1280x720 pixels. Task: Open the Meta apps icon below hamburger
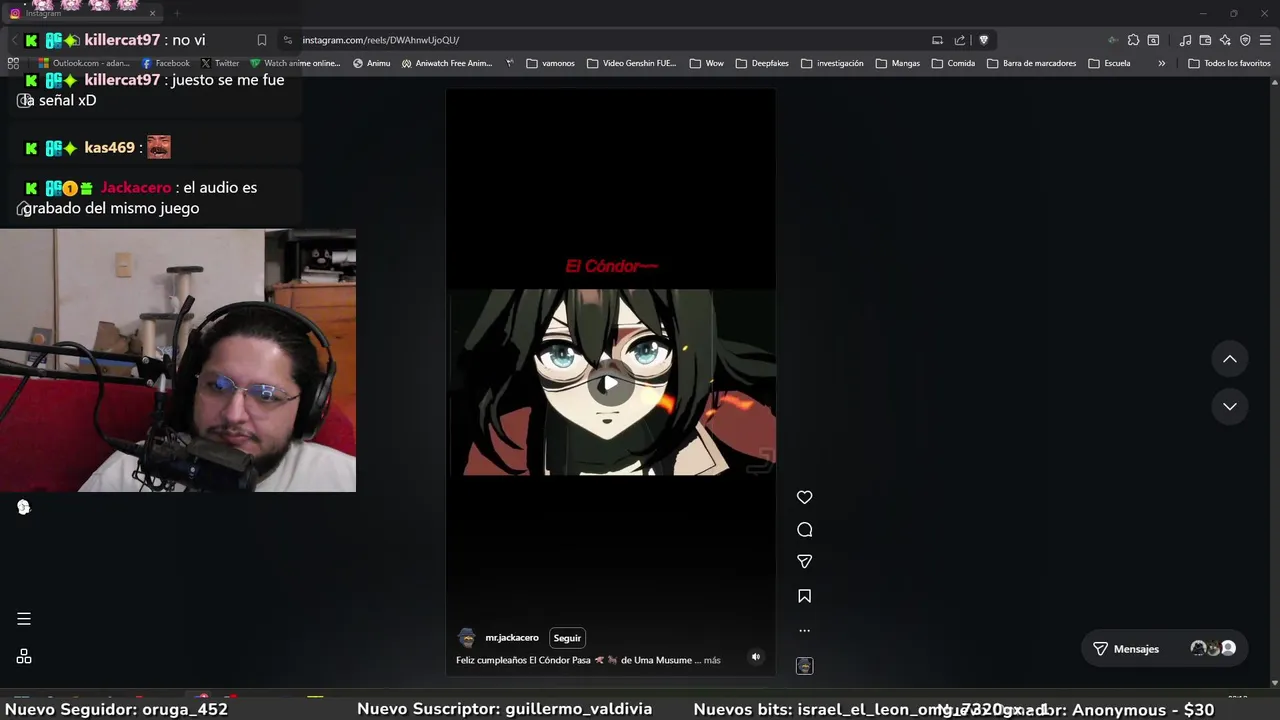24,657
